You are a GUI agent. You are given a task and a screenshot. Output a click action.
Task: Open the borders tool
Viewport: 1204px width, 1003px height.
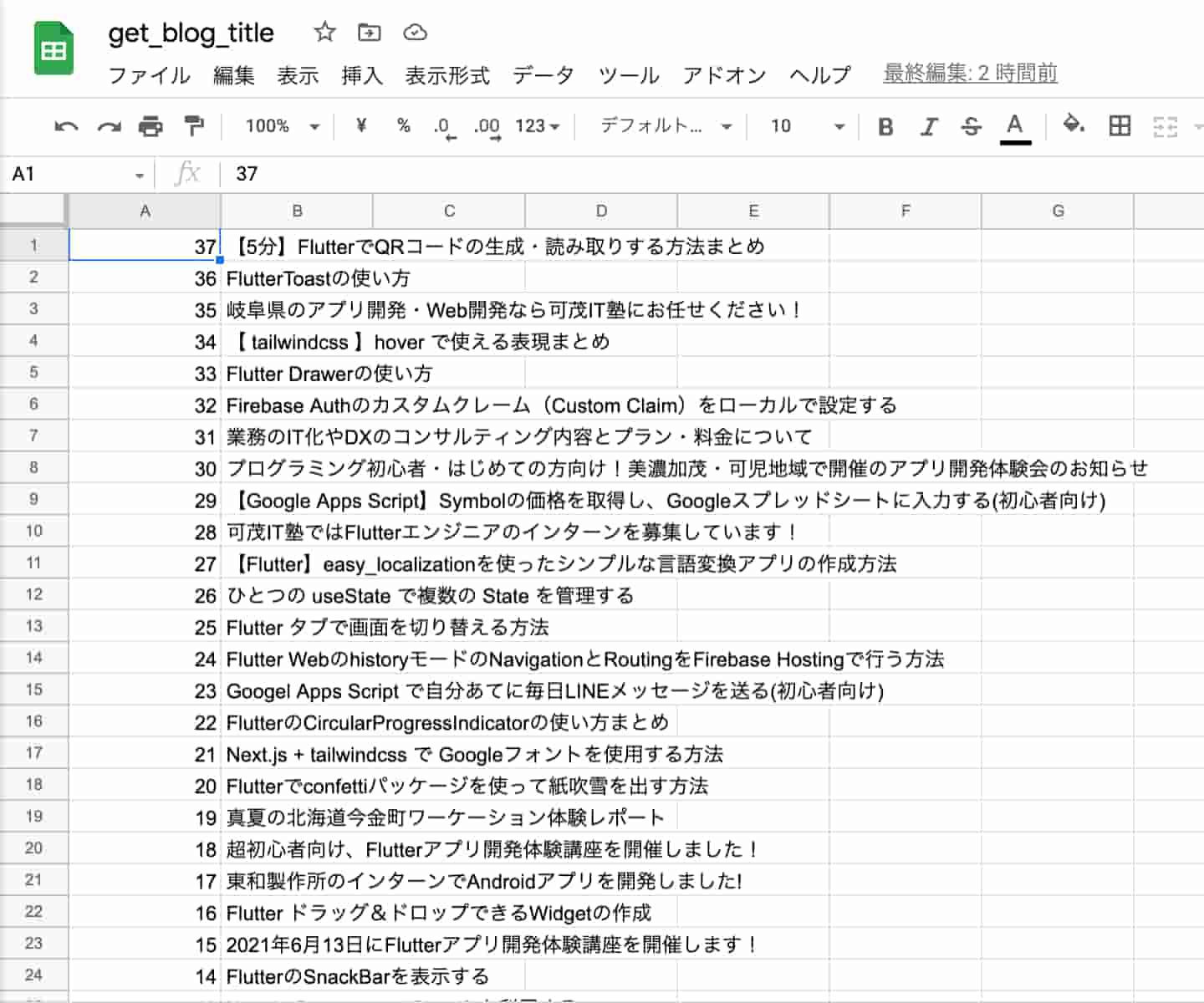(x=1120, y=126)
